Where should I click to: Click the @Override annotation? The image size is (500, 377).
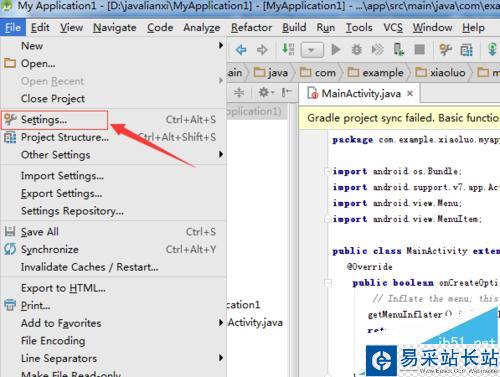369,267
